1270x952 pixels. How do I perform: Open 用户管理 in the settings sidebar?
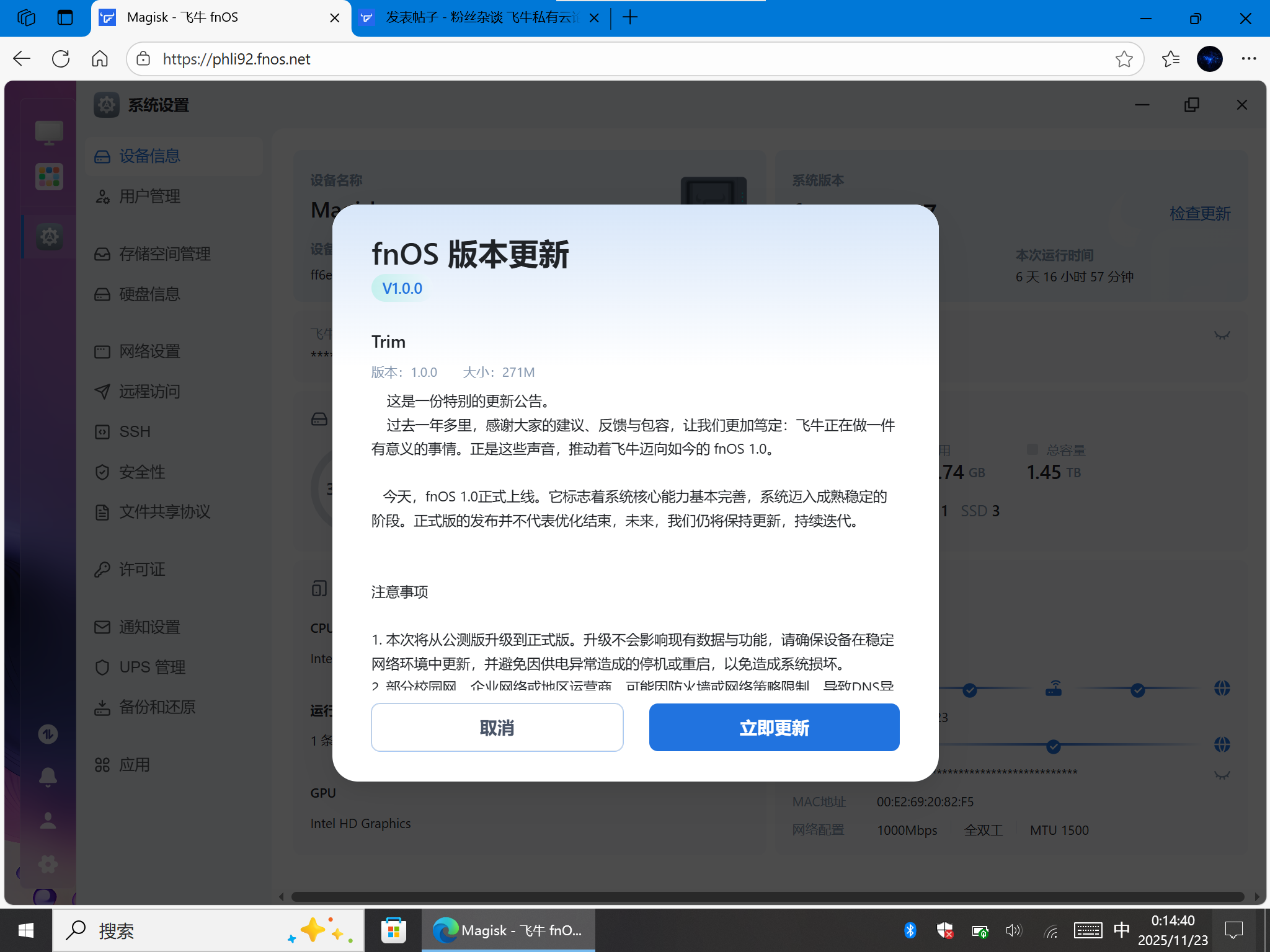149,196
